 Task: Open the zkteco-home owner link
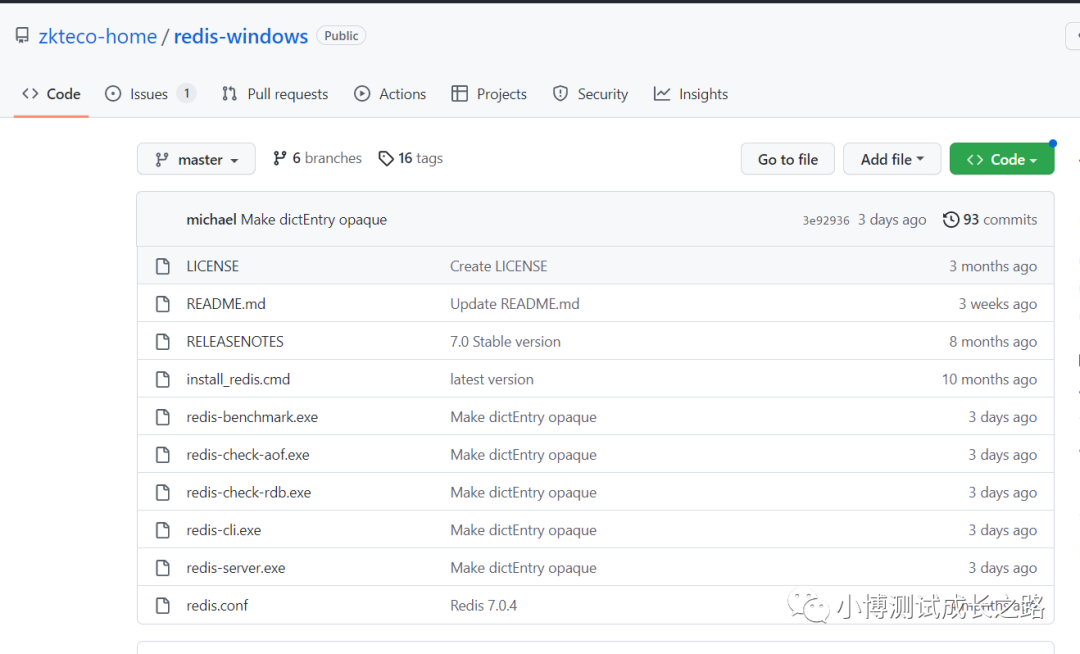(98, 36)
